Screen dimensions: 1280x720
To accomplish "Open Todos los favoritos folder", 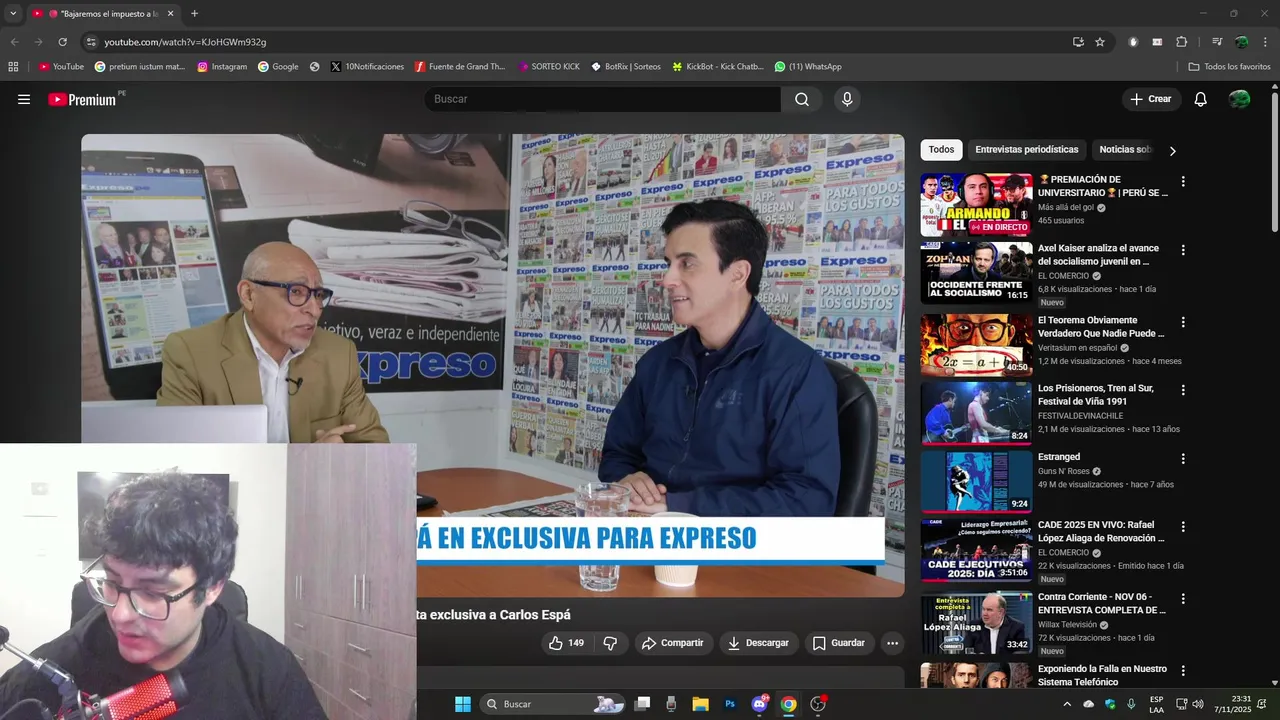I will [x=1229, y=67].
